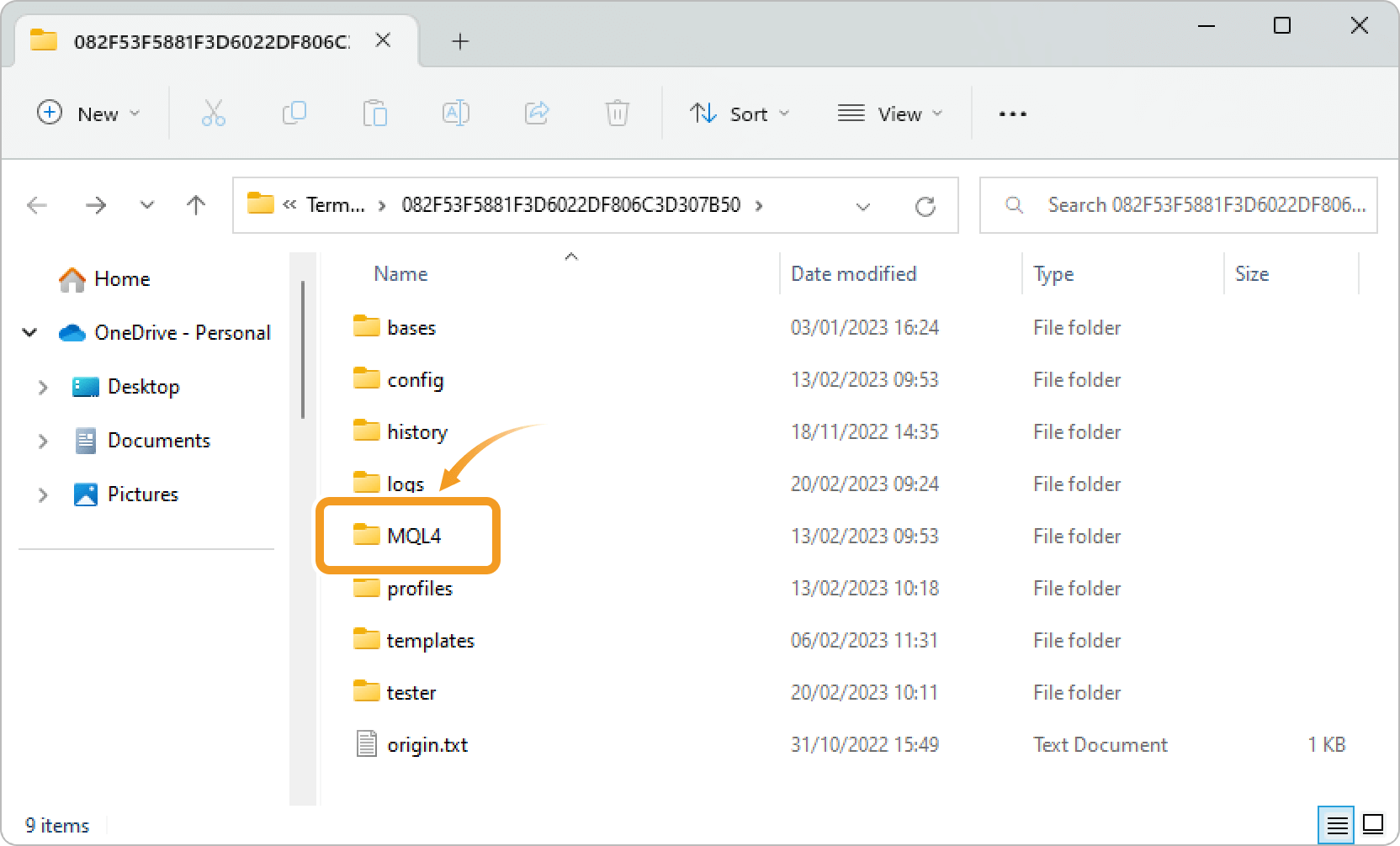Open the Sort dropdown menu
This screenshot has height=846, width=1400.
740,114
